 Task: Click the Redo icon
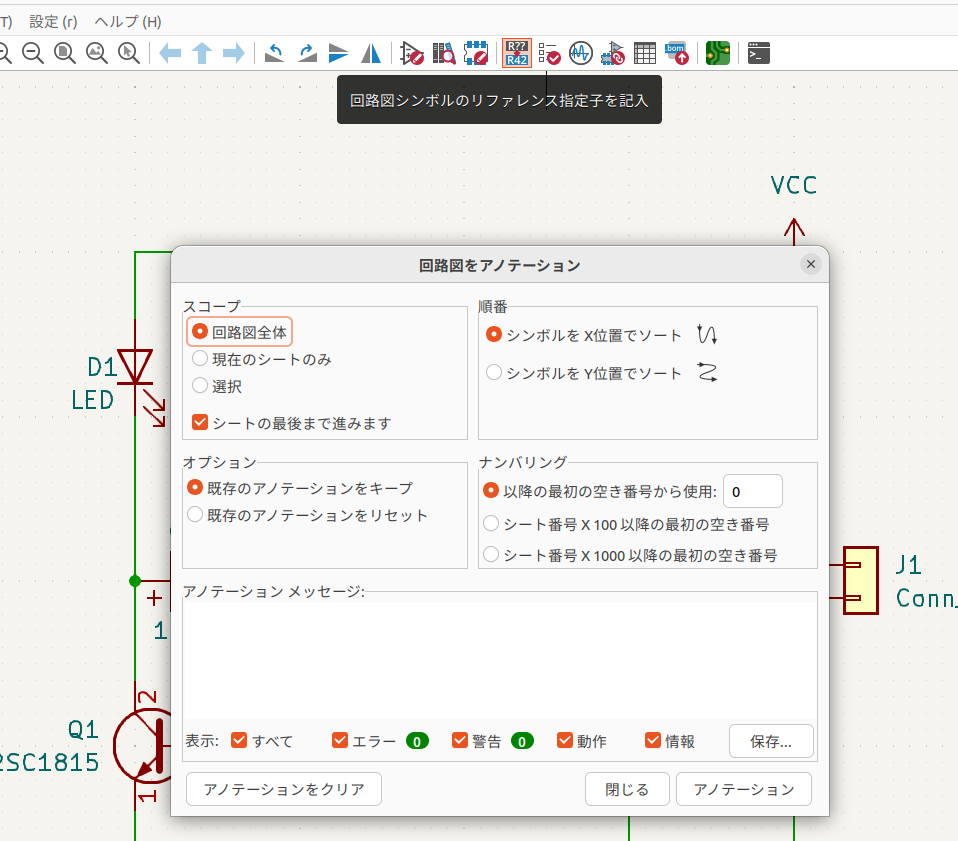click(x=306, y=53)
